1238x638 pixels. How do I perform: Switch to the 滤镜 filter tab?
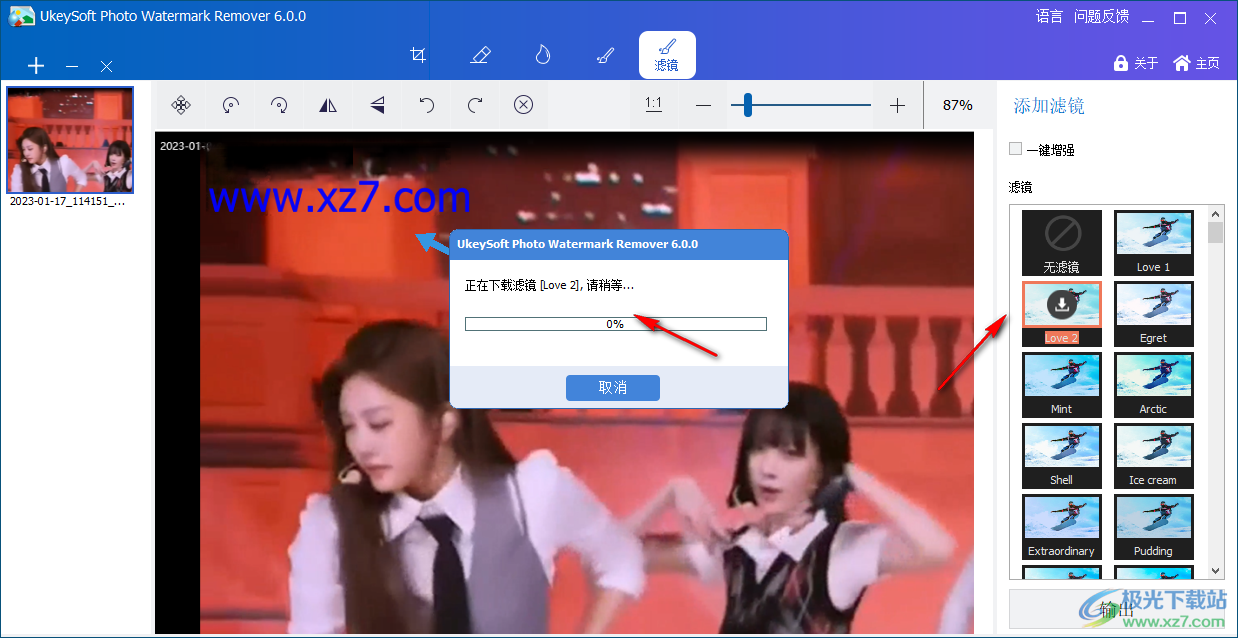coord(667,55)
